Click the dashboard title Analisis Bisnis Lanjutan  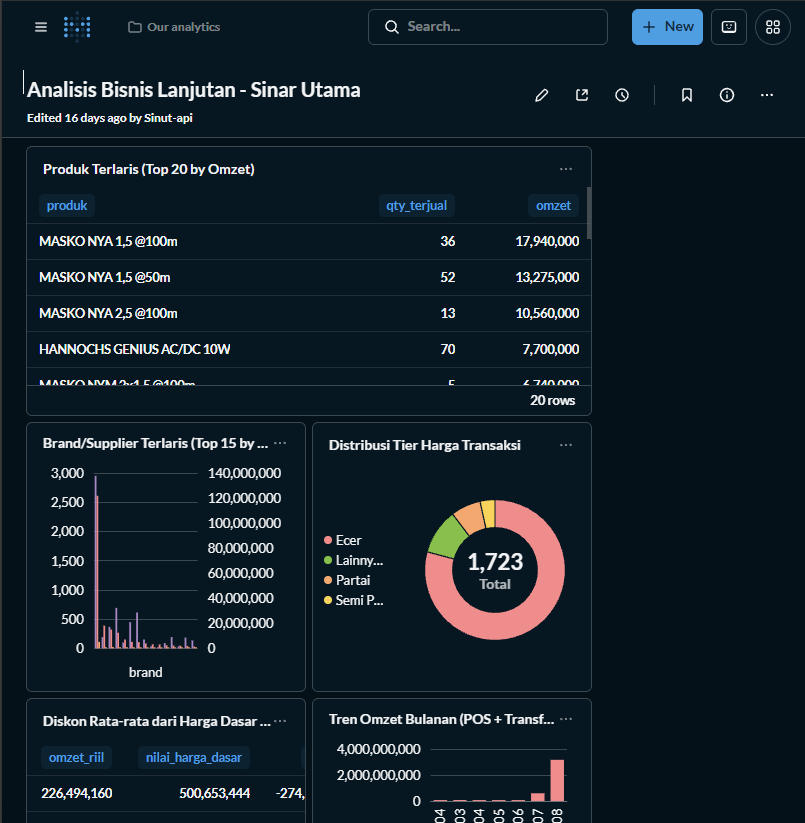click(194, 90)
